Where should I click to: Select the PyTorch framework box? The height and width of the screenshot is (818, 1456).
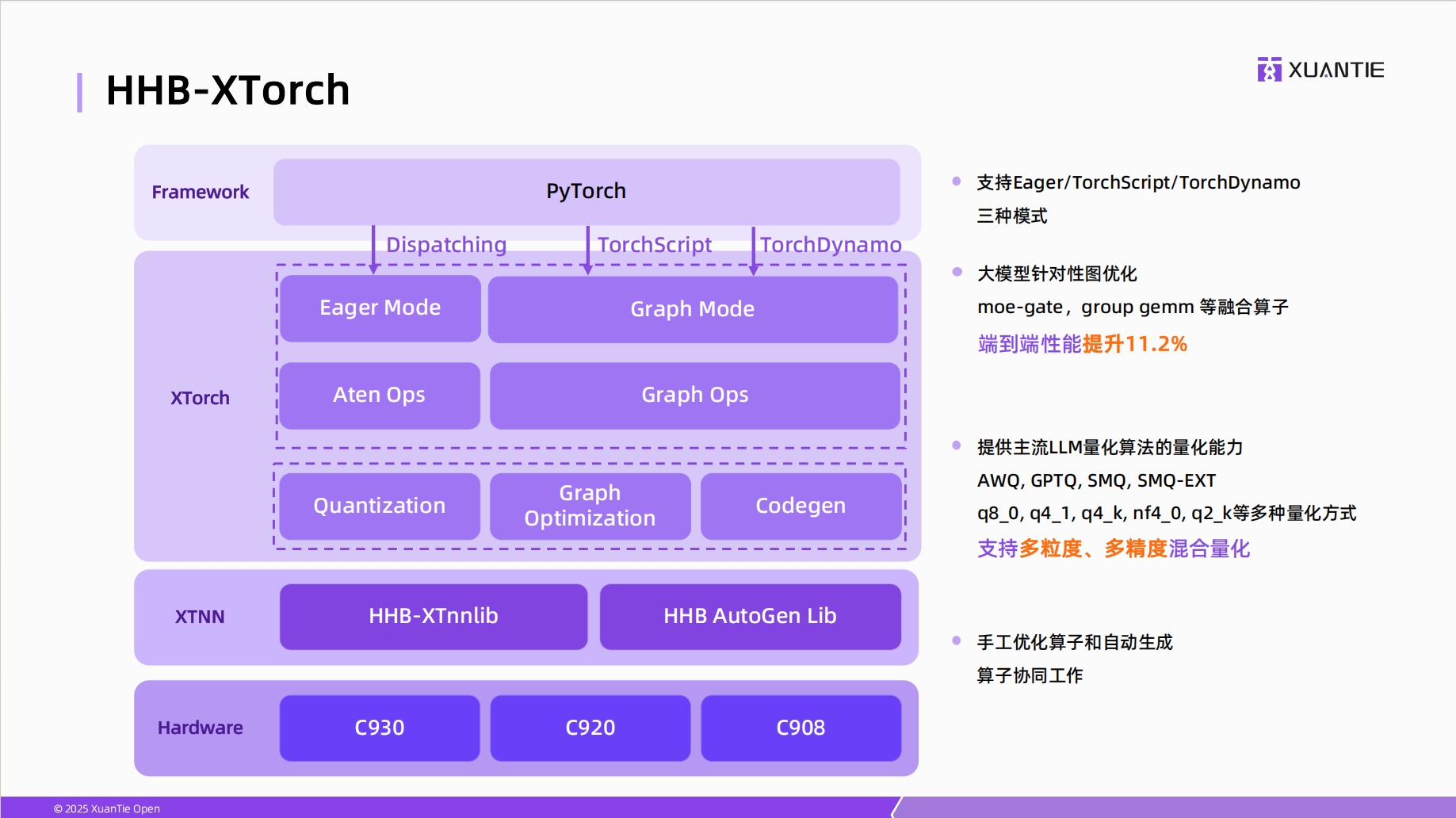click(587, 192)
